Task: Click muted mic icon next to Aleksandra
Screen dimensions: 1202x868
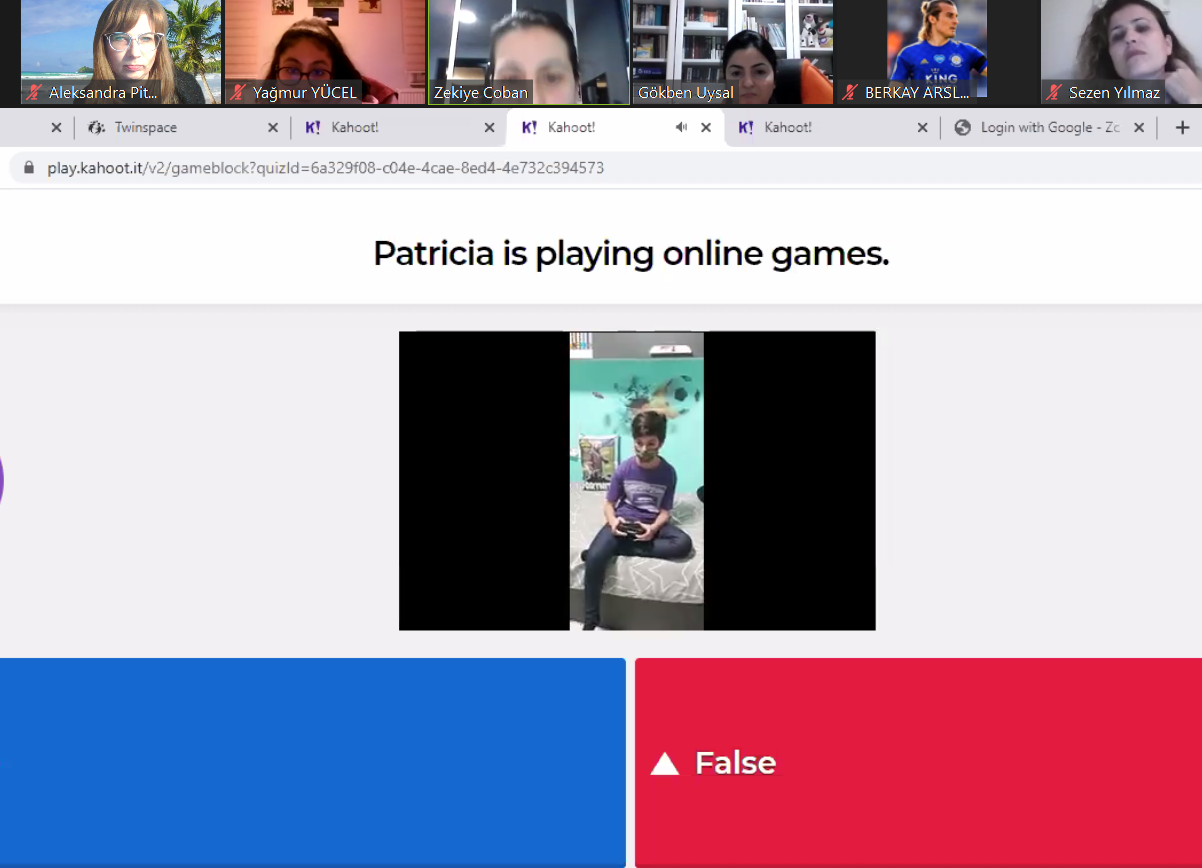Action: 34,93
